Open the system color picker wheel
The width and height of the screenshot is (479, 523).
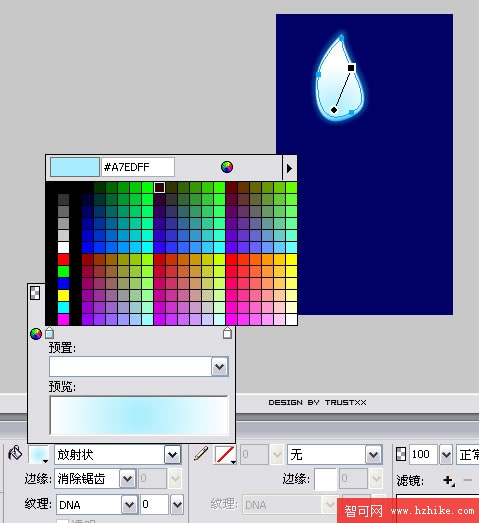pyautogui.click(x=227, y=167)
